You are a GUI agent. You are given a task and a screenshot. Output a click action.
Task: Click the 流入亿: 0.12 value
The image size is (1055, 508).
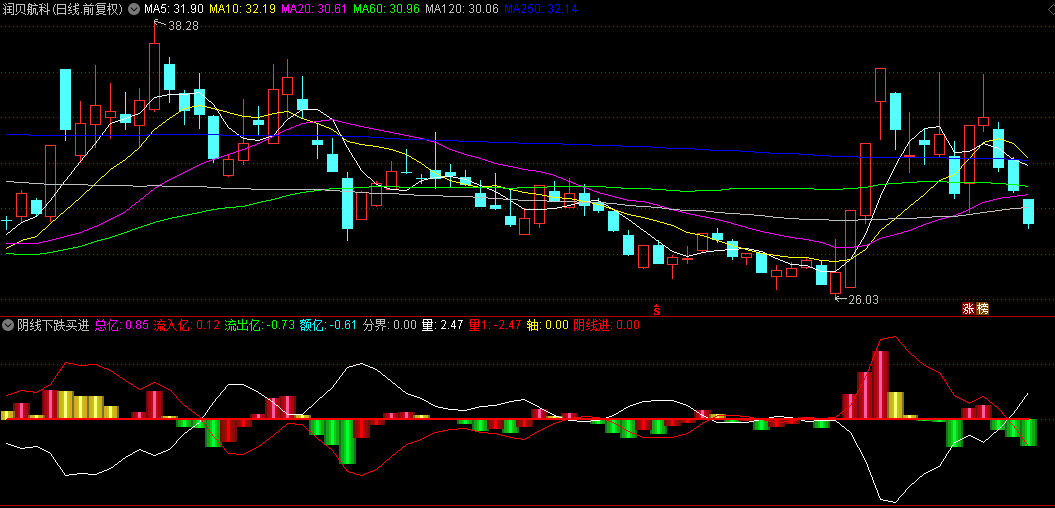(187, 326)
